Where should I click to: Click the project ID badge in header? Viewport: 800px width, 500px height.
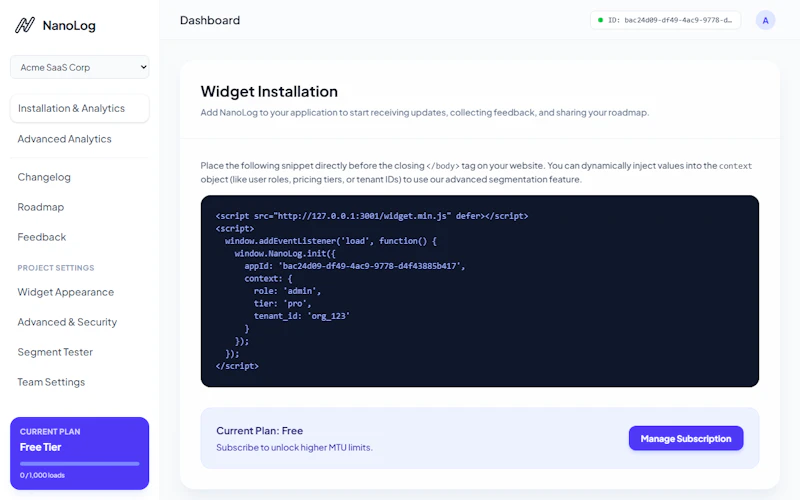coord(665,20)
